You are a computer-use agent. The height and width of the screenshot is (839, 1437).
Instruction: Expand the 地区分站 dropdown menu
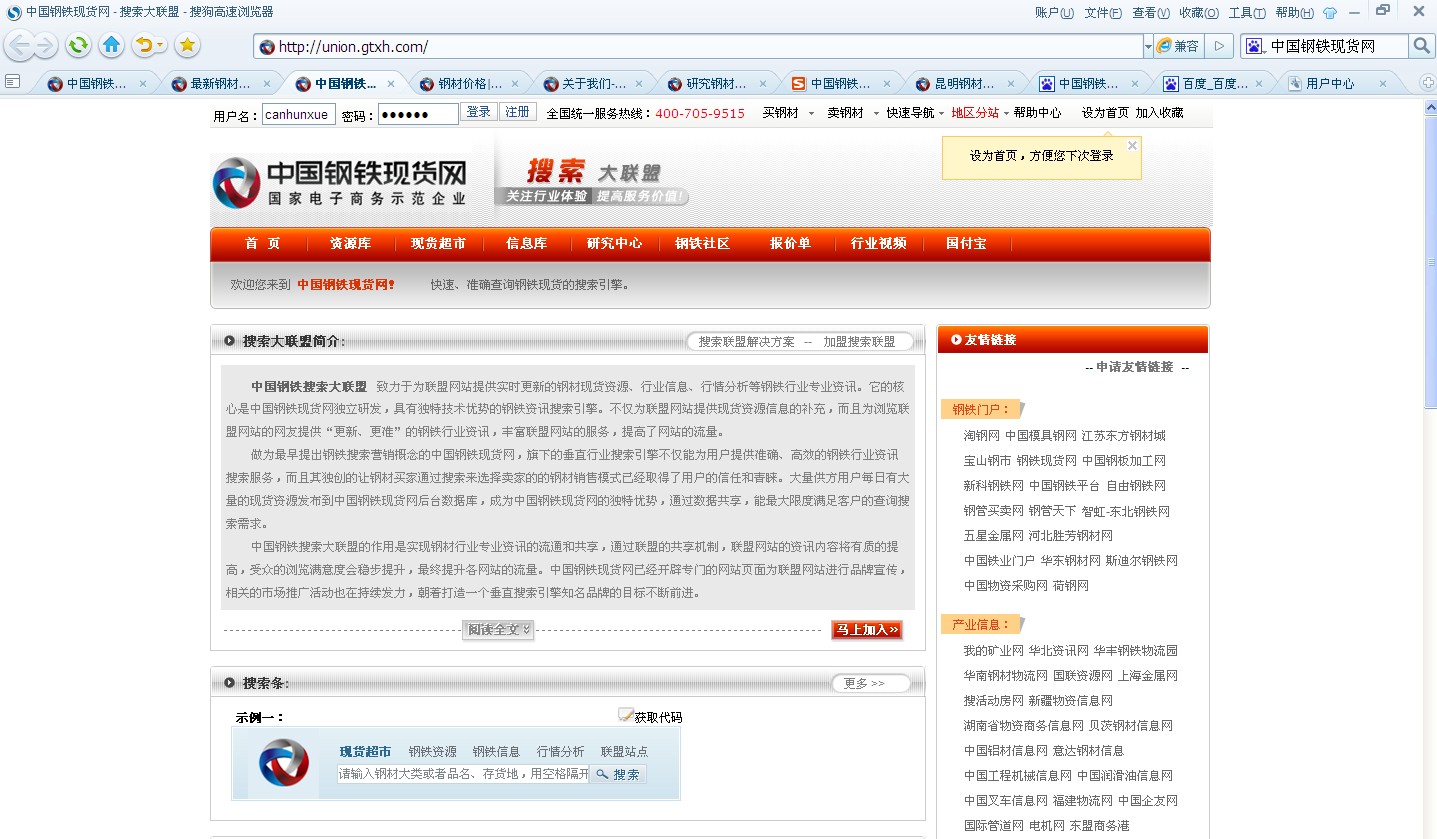pyautogui.click(x=1006, y=114)
